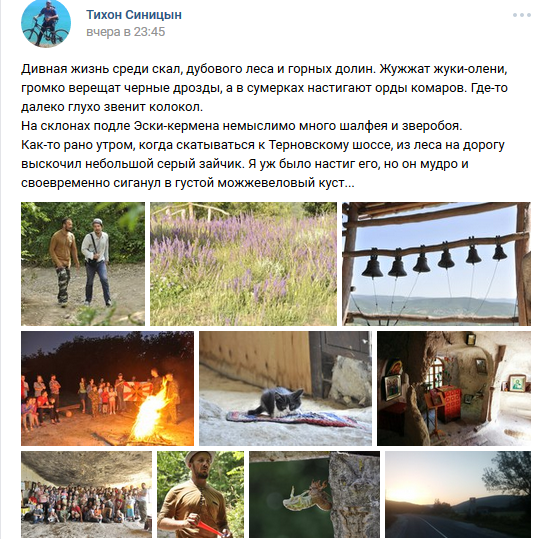Image resolution: width=542 pixels, height=539 pixels.
Task: Open the gray kitten on rug photo
Action: (x=286, y=388)
